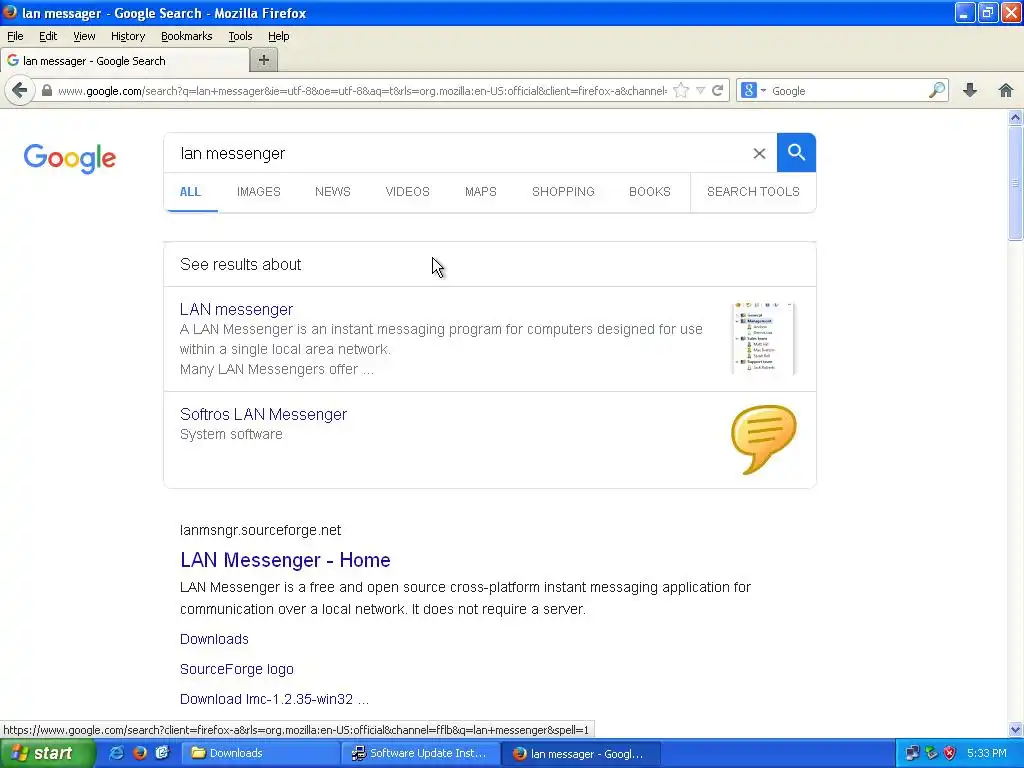
Task: Switch to the BOOKS results tab
Action: (x=650, y=191)
